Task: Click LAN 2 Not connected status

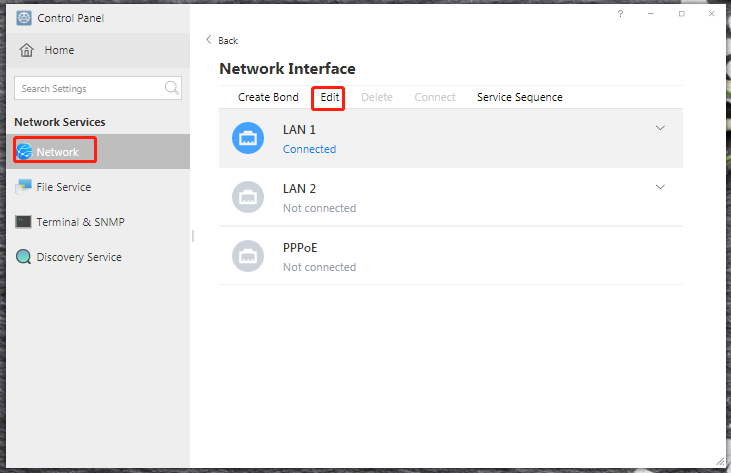Action: pyautogui.click(x=319, y=208)
